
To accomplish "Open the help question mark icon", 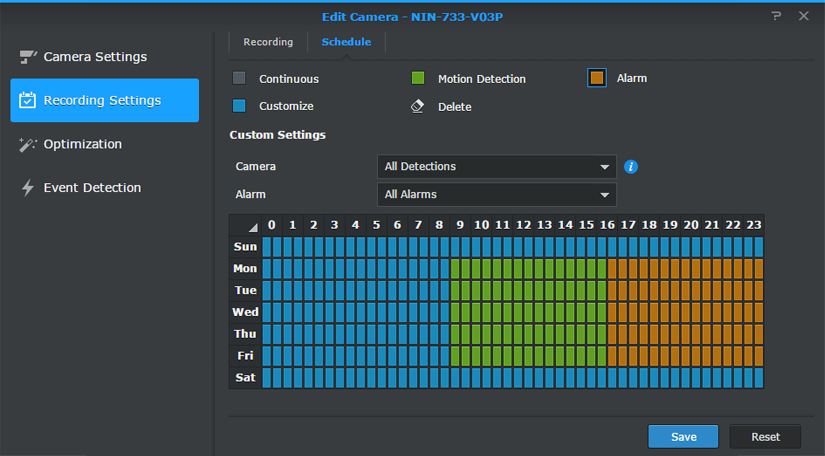I will click(x=776, y=16).
